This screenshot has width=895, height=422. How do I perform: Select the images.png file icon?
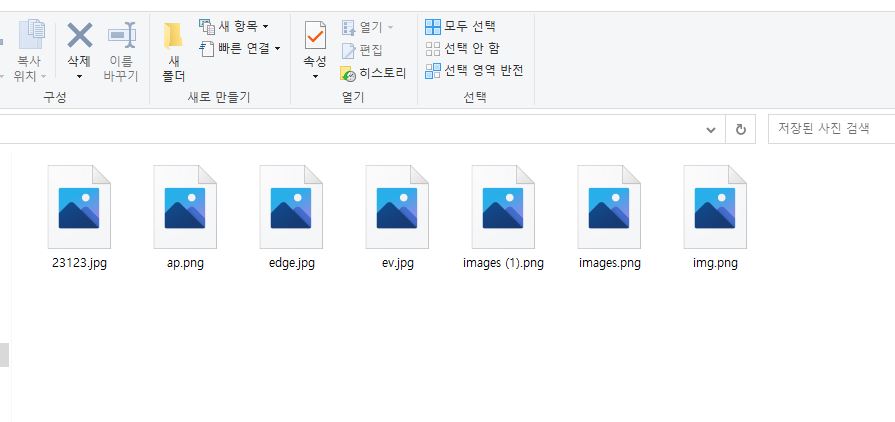point(609,207)
